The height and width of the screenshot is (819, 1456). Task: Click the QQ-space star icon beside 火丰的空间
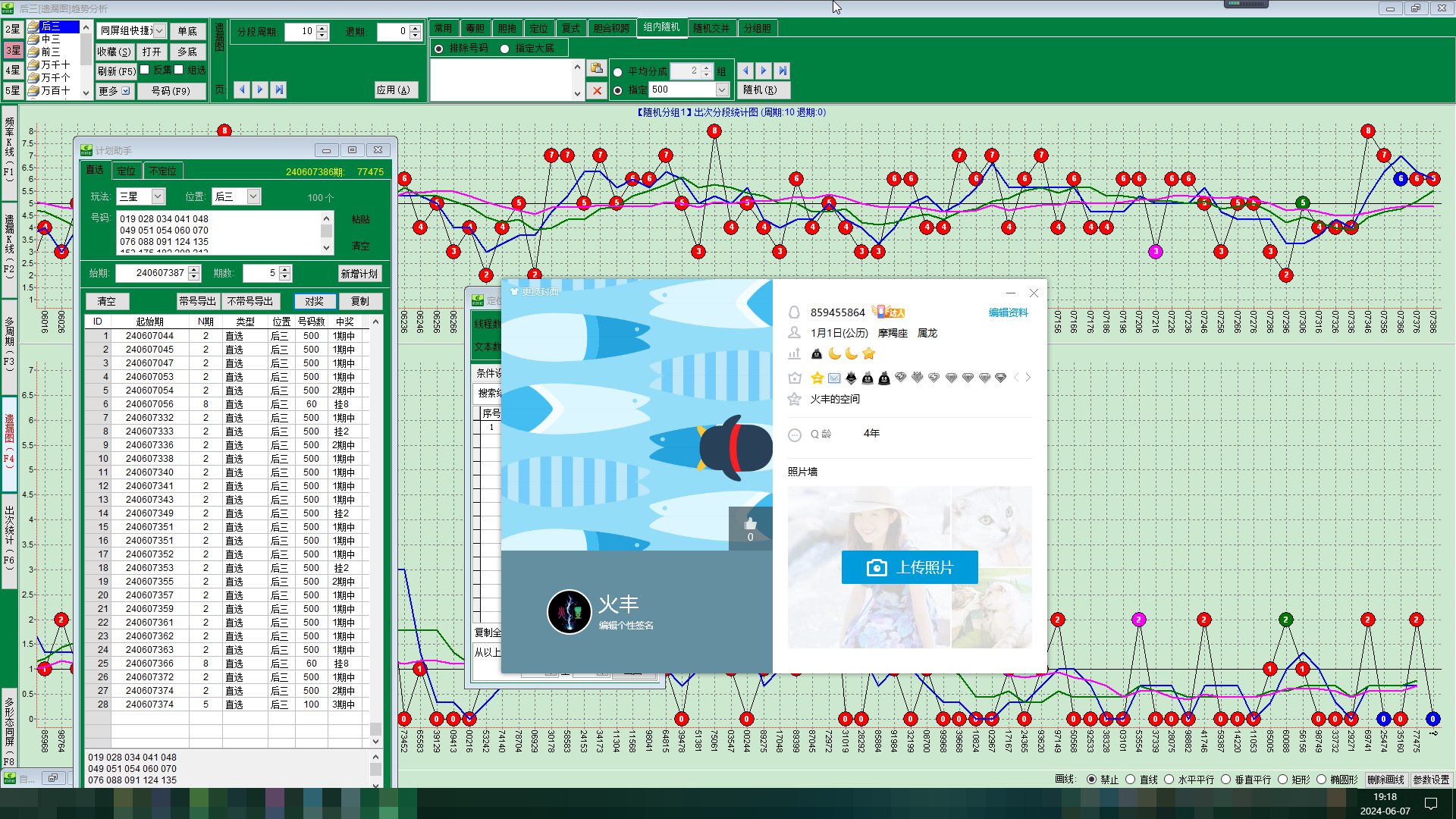(794, 399)
